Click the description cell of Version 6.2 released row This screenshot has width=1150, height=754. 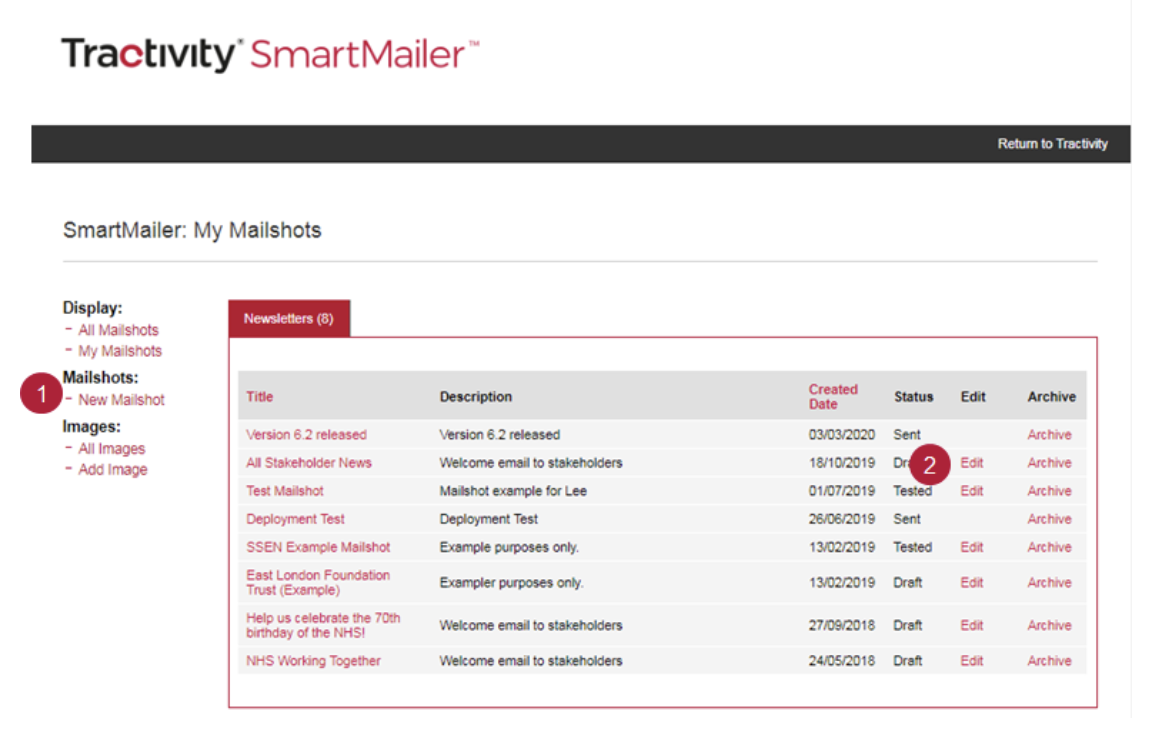click(x=499, y=435)
